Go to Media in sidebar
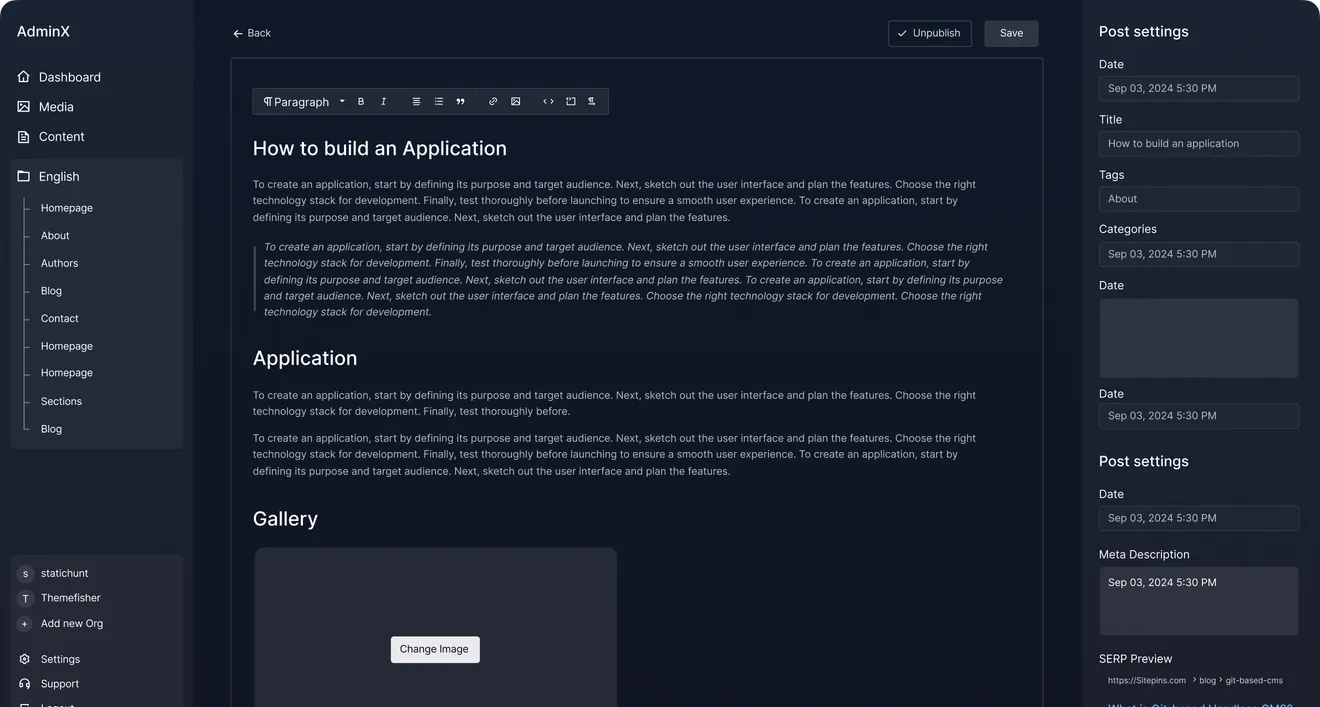Image resolution: width=1320 pixels, height=707 pixels. (x=56, y=107)
